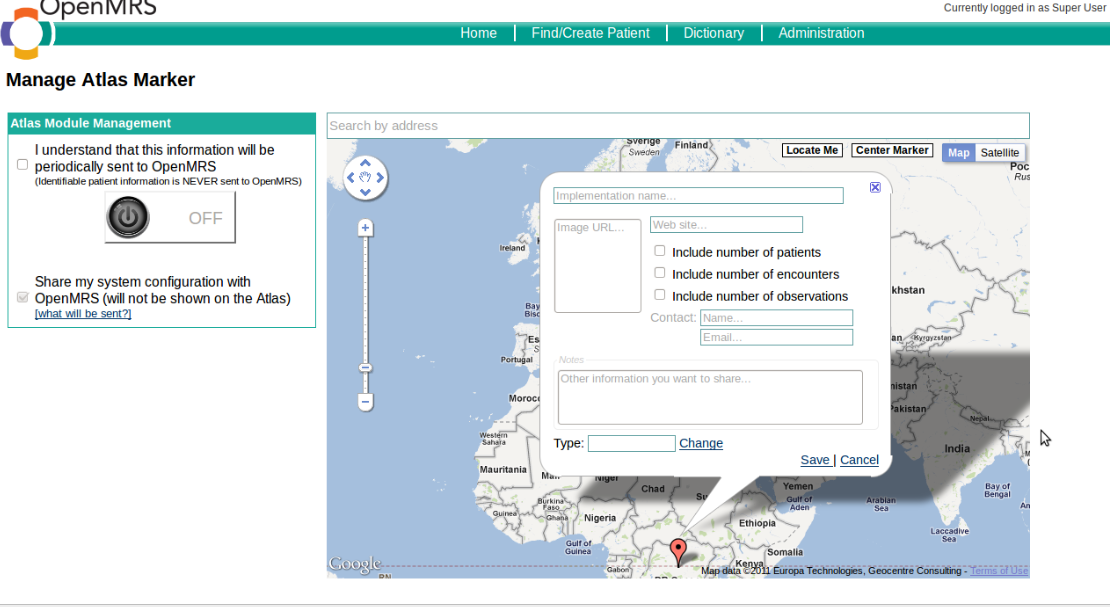Pan the map right with the arrow
The image size is (1110, 607).
tap(380, 178)
